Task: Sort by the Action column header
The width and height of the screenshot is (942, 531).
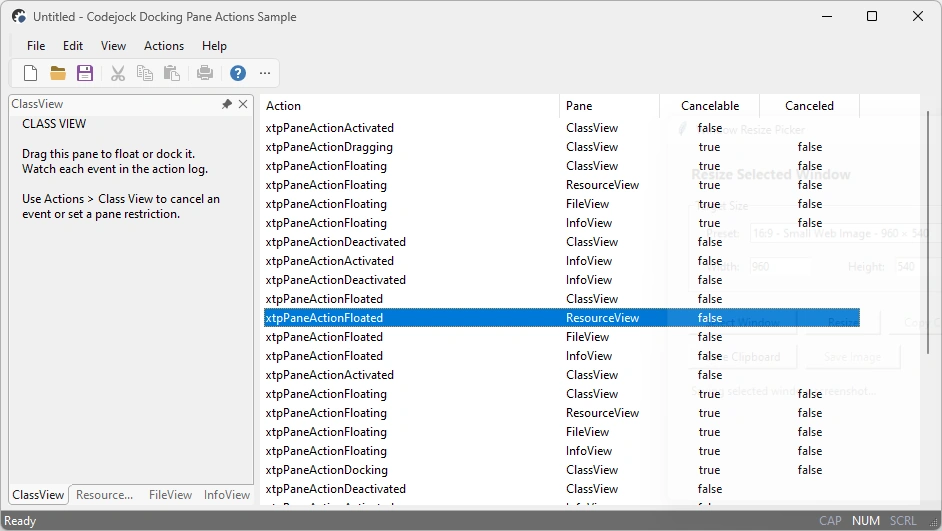Action: click(x=411, y=106)
